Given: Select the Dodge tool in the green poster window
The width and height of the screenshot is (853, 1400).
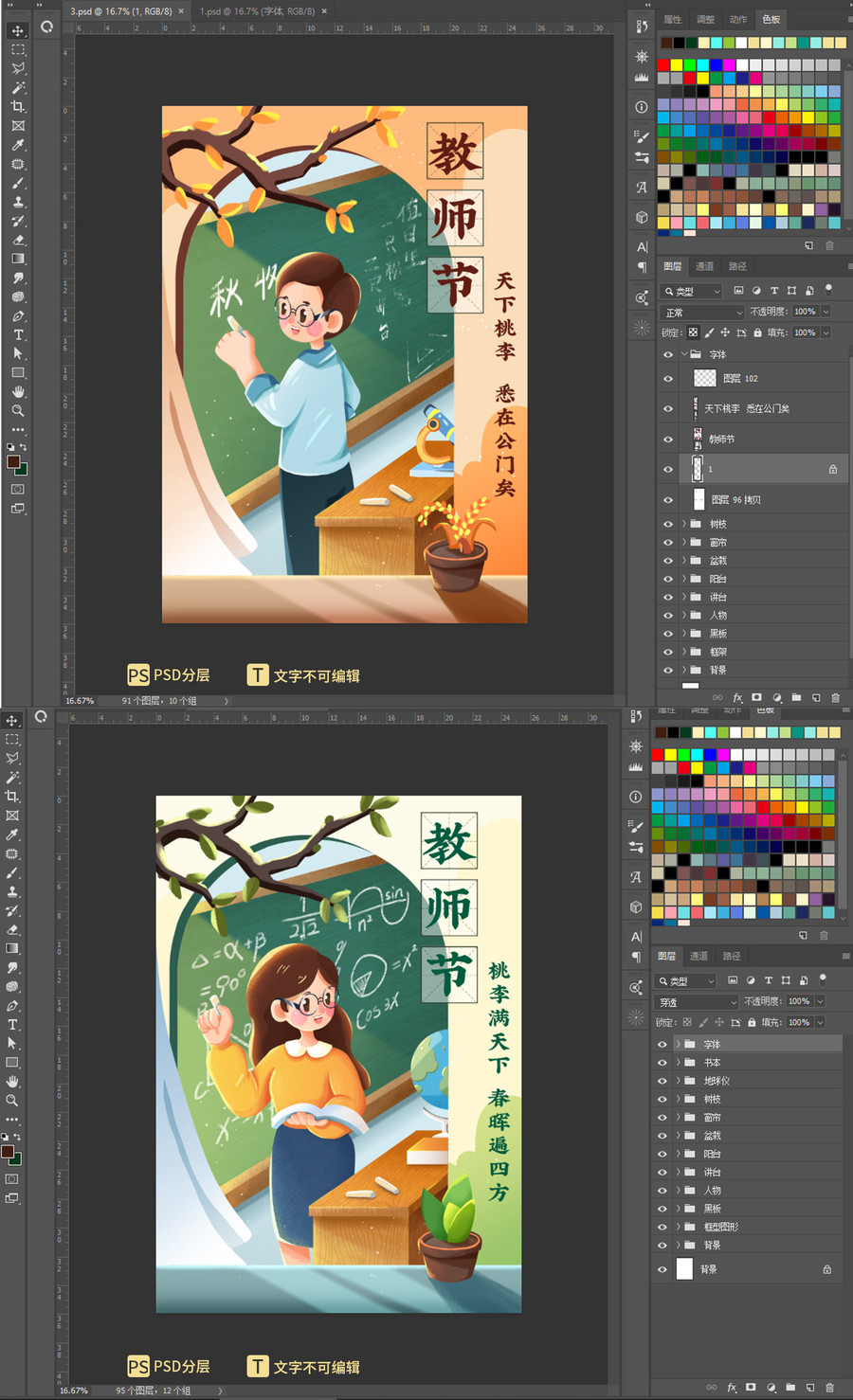Looking at the screenshot, I should click(x=12, y=986).
